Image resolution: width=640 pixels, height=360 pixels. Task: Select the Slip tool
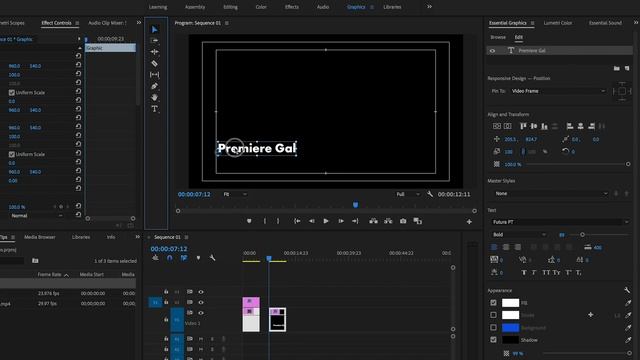(x=154, y=75)
